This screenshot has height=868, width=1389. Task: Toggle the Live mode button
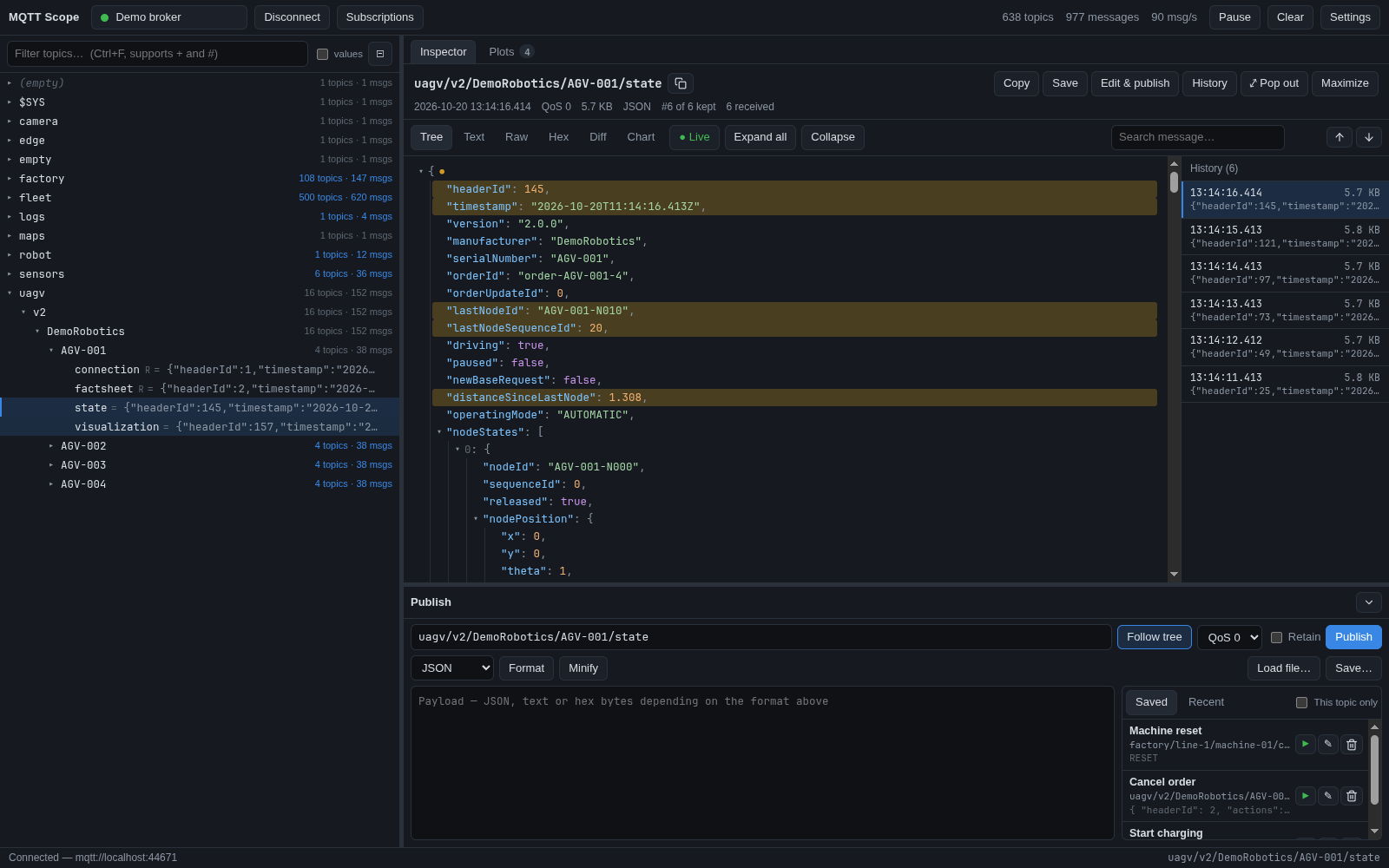(694, 137)
